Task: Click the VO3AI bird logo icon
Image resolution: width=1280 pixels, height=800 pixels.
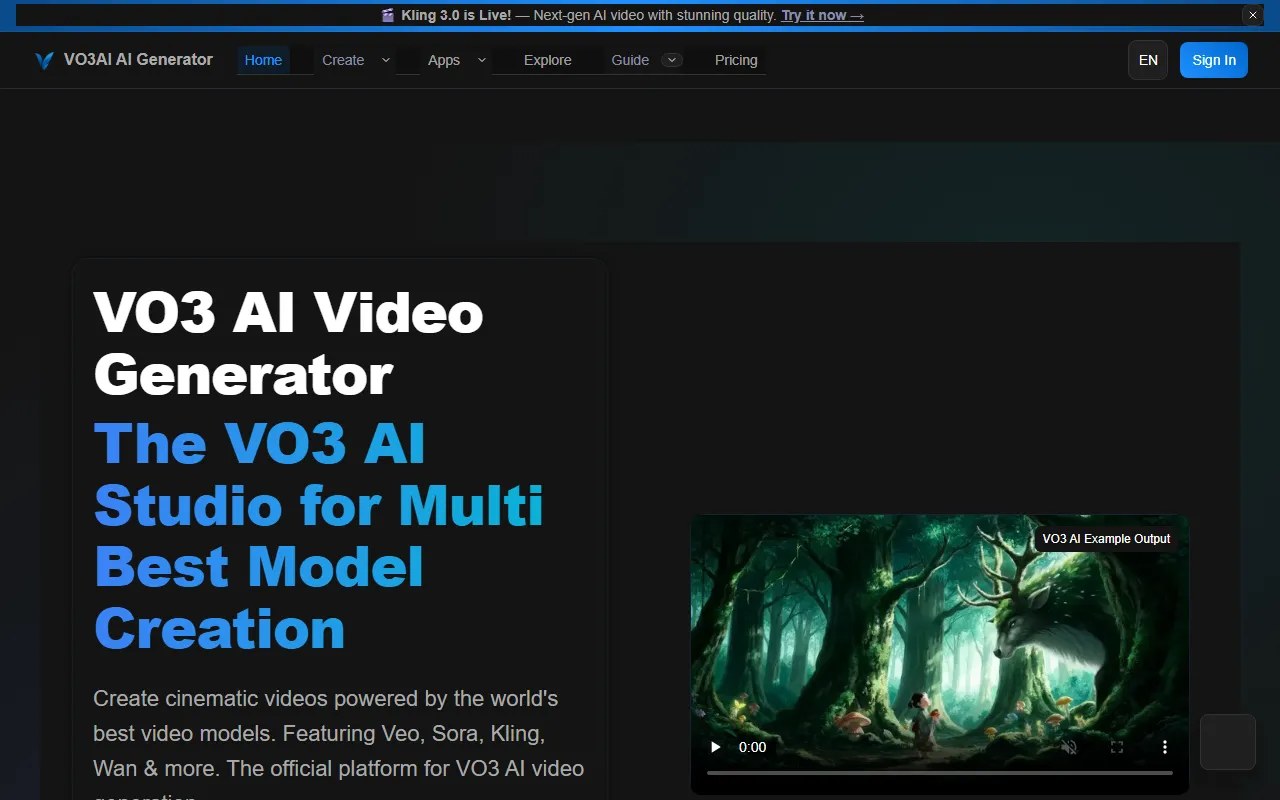Action: (x=44, y=60)
